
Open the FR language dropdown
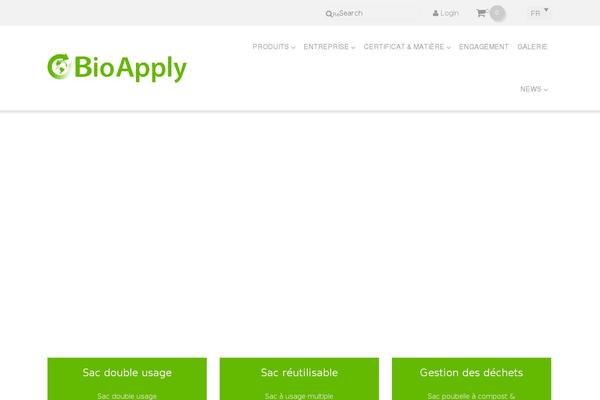click(539, 13)
